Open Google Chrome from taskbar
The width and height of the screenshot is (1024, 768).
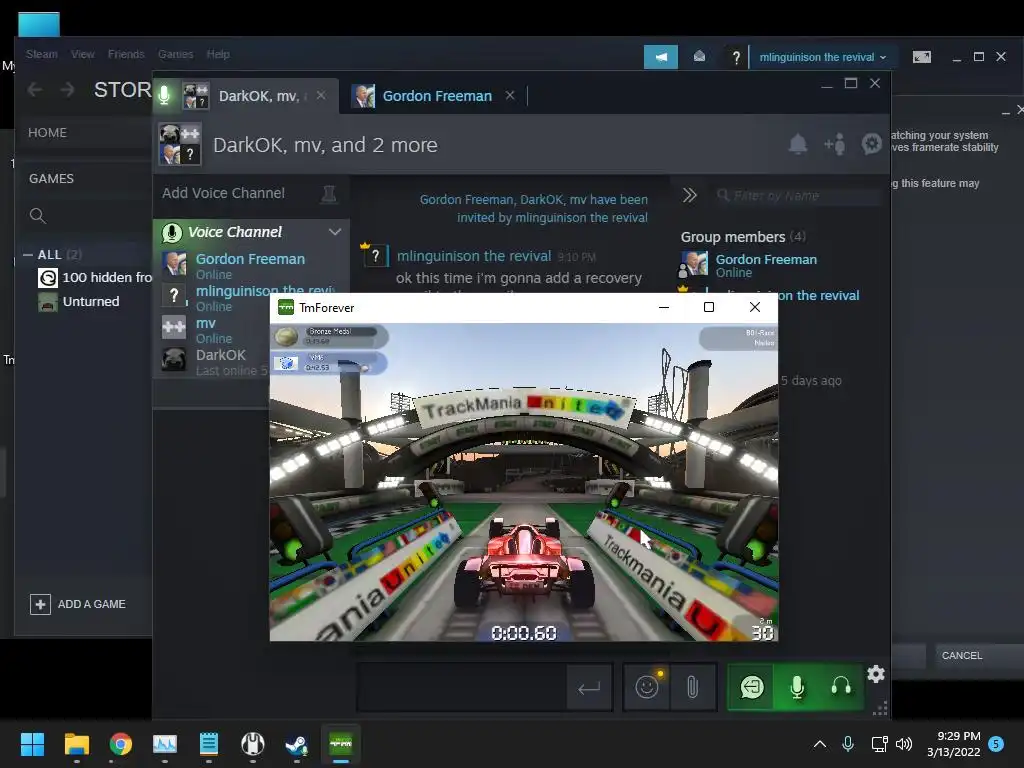tap(121, 744)
